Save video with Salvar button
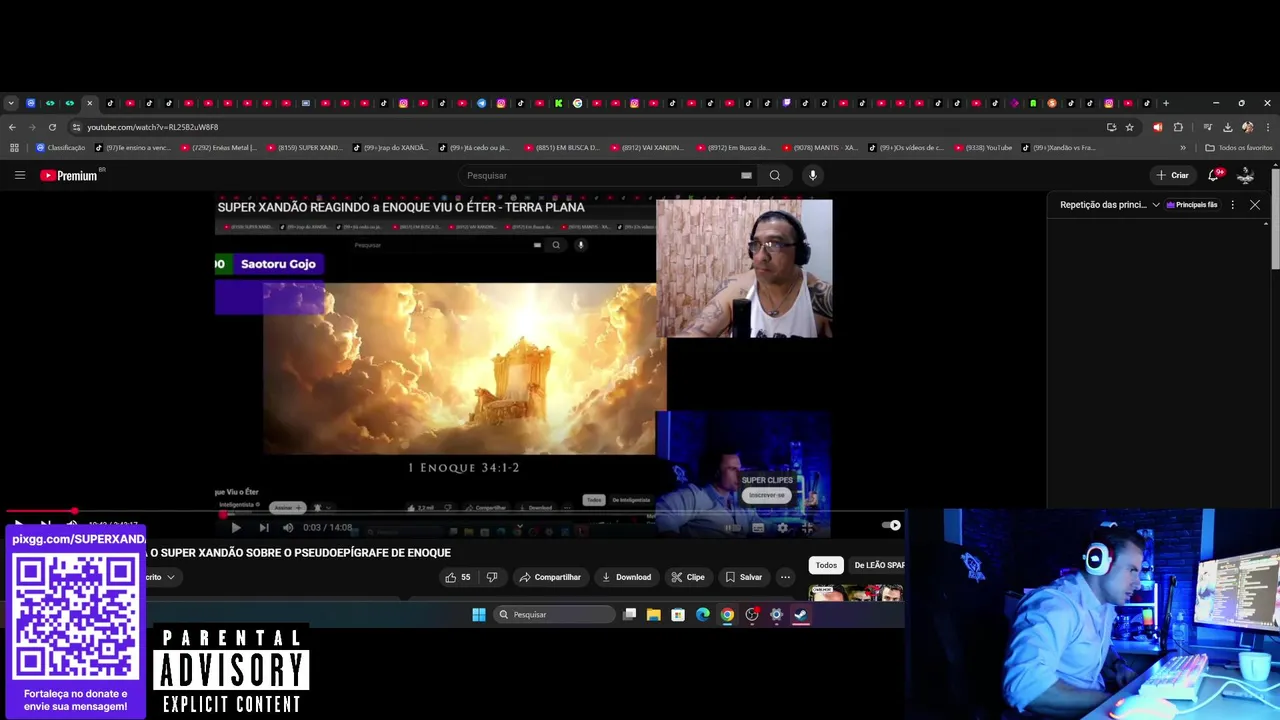This screenshot has width=1280, height=720. 744,577
